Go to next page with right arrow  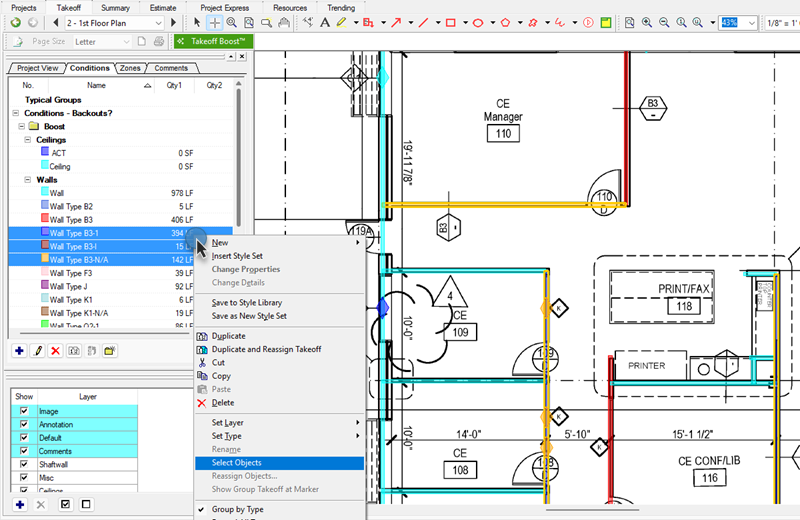pos(173,22)
